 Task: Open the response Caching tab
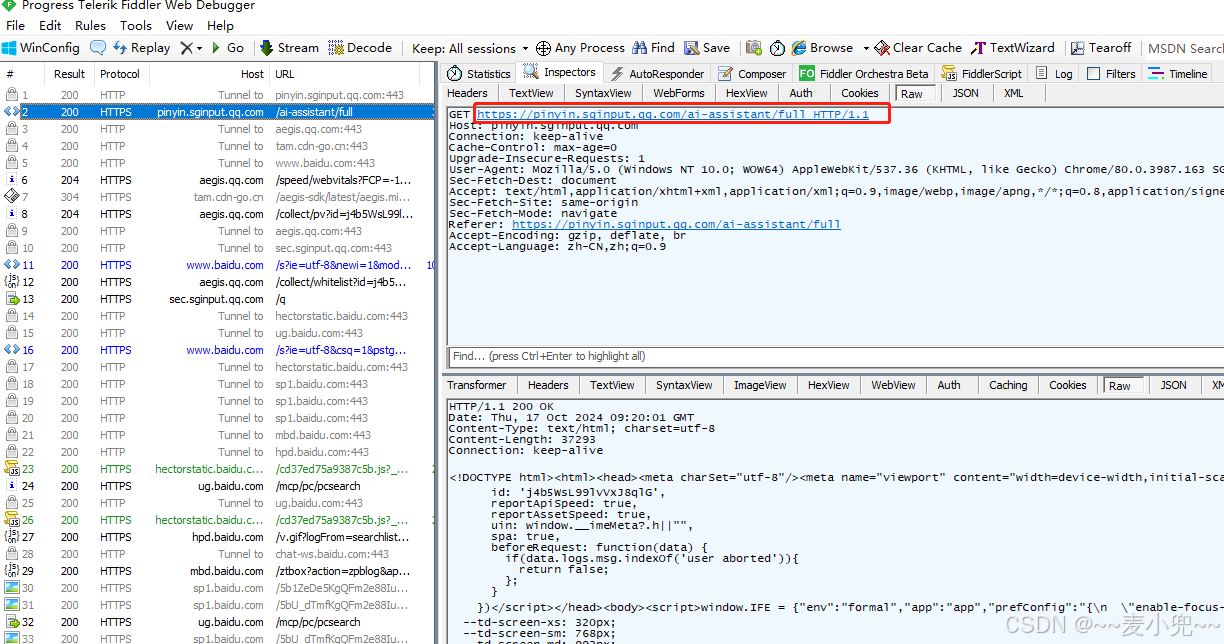[1008, 385]
